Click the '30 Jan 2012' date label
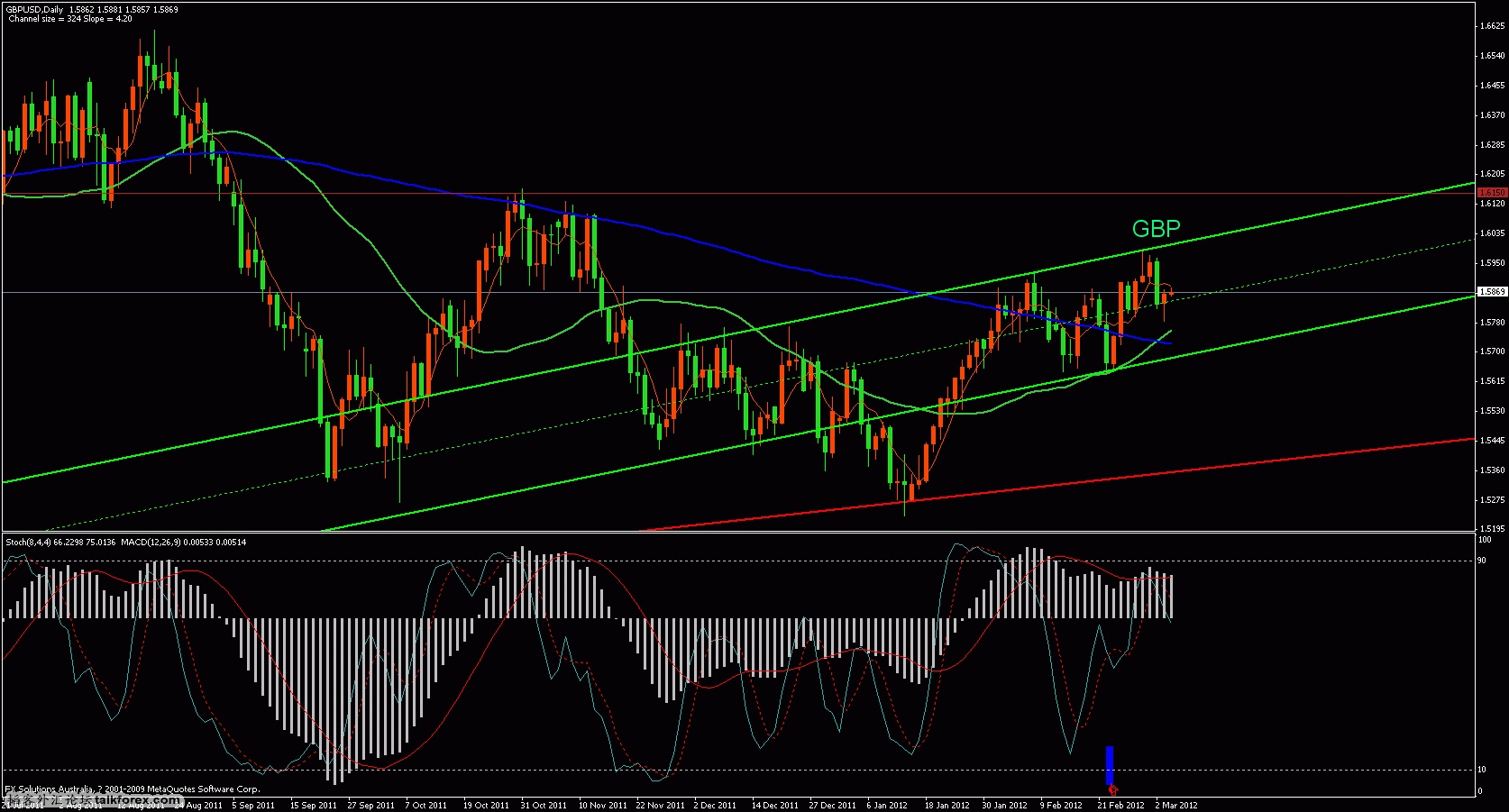1509x812 pixels. pos(1004,806)
